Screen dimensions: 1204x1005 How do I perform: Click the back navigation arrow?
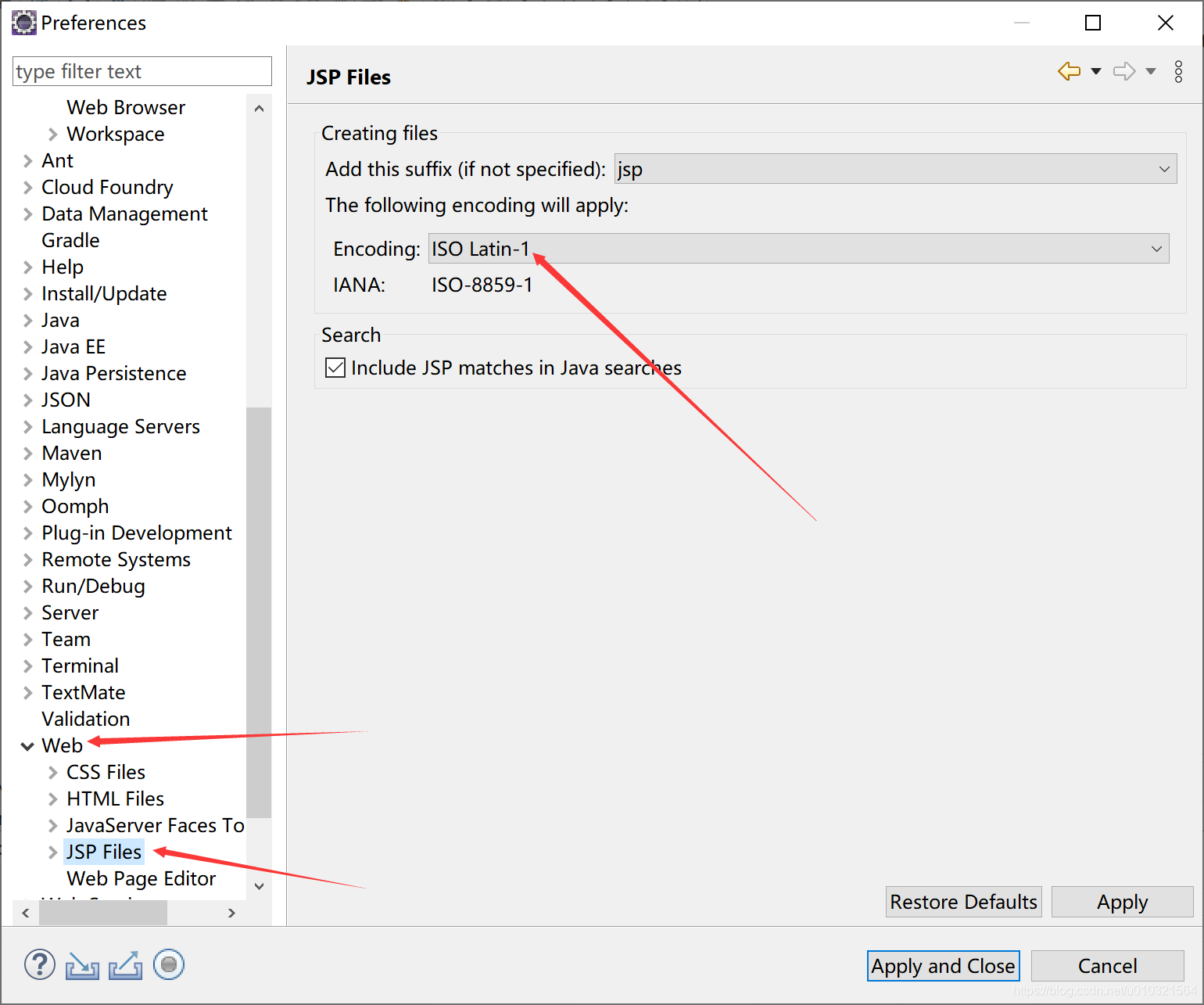point(1068,70)
